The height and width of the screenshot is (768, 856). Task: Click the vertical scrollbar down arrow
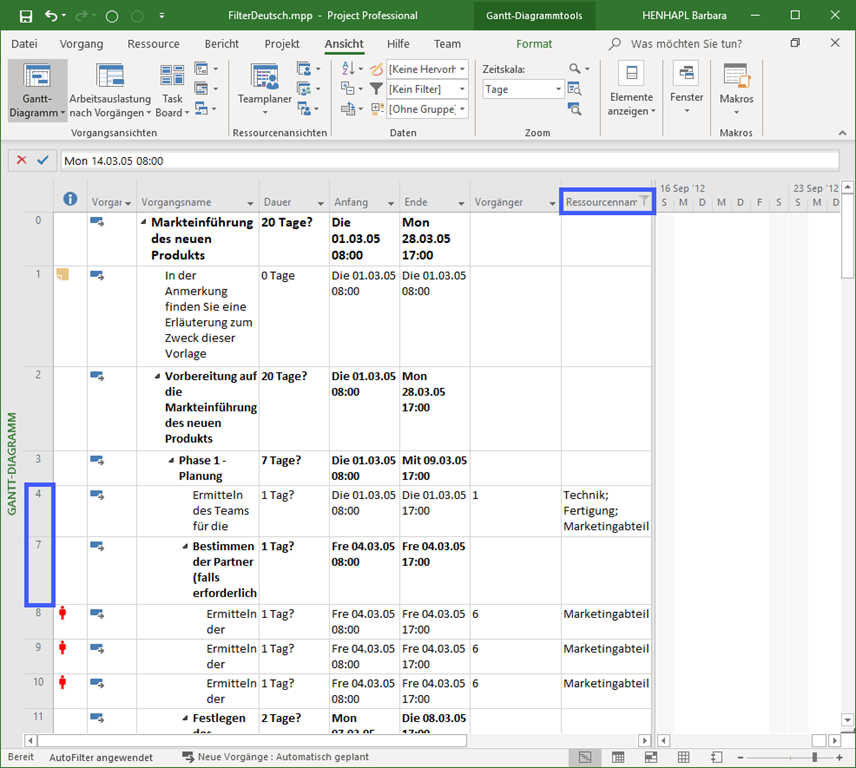click(x=847, y=720)
